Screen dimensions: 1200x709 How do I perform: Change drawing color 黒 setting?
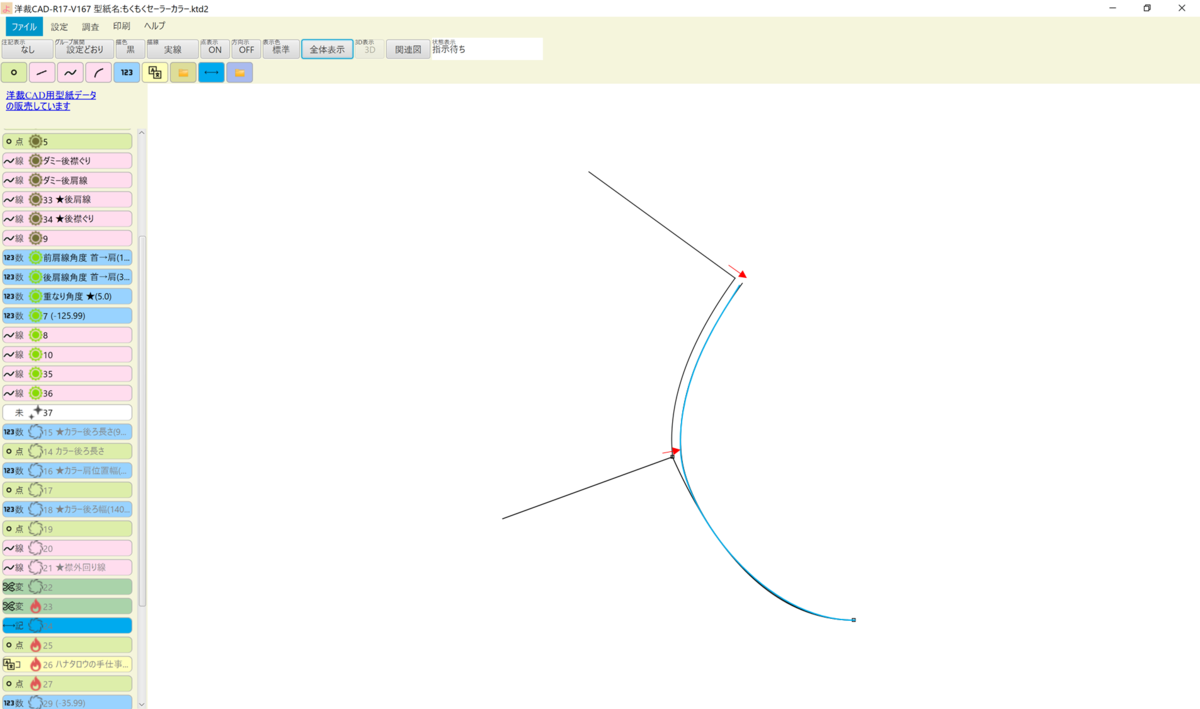tap(130, 49)
